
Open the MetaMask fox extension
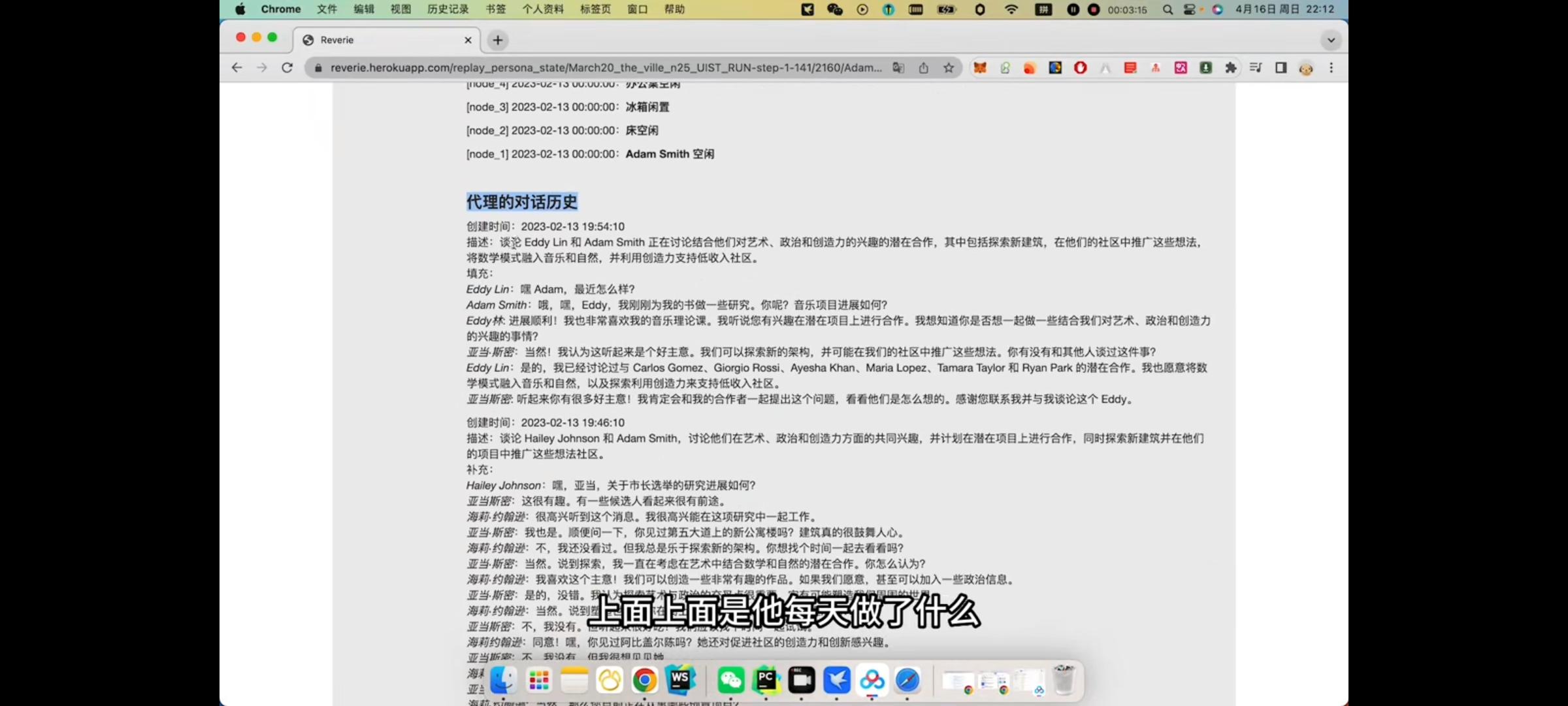(x=980, y=67)
